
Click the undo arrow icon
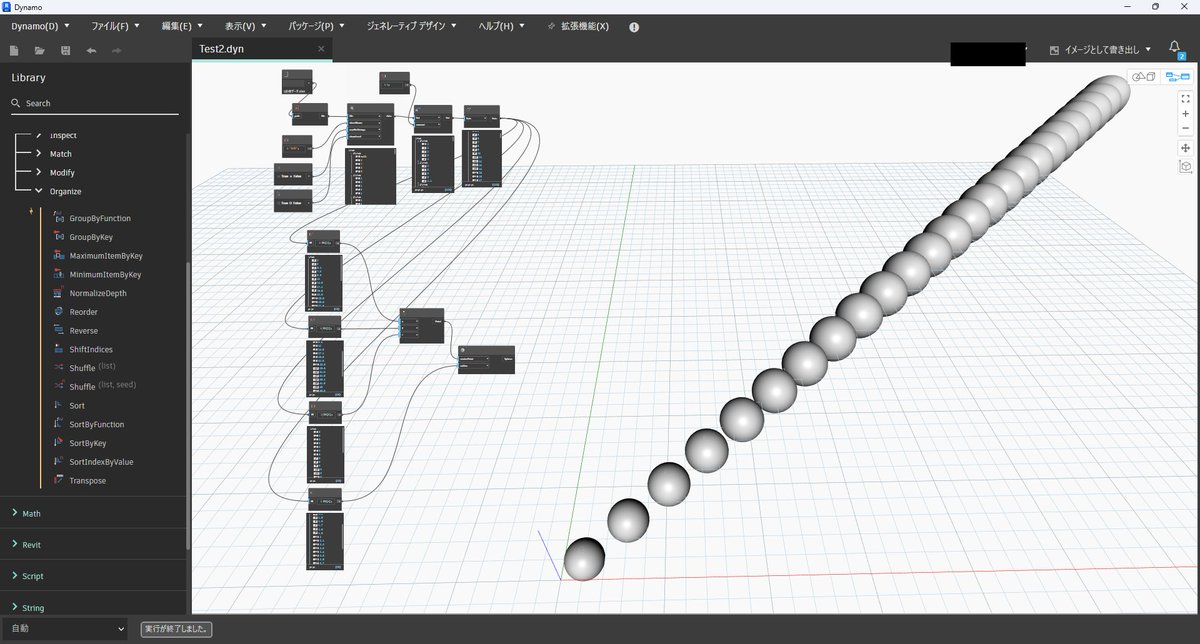tap(90, 50)
